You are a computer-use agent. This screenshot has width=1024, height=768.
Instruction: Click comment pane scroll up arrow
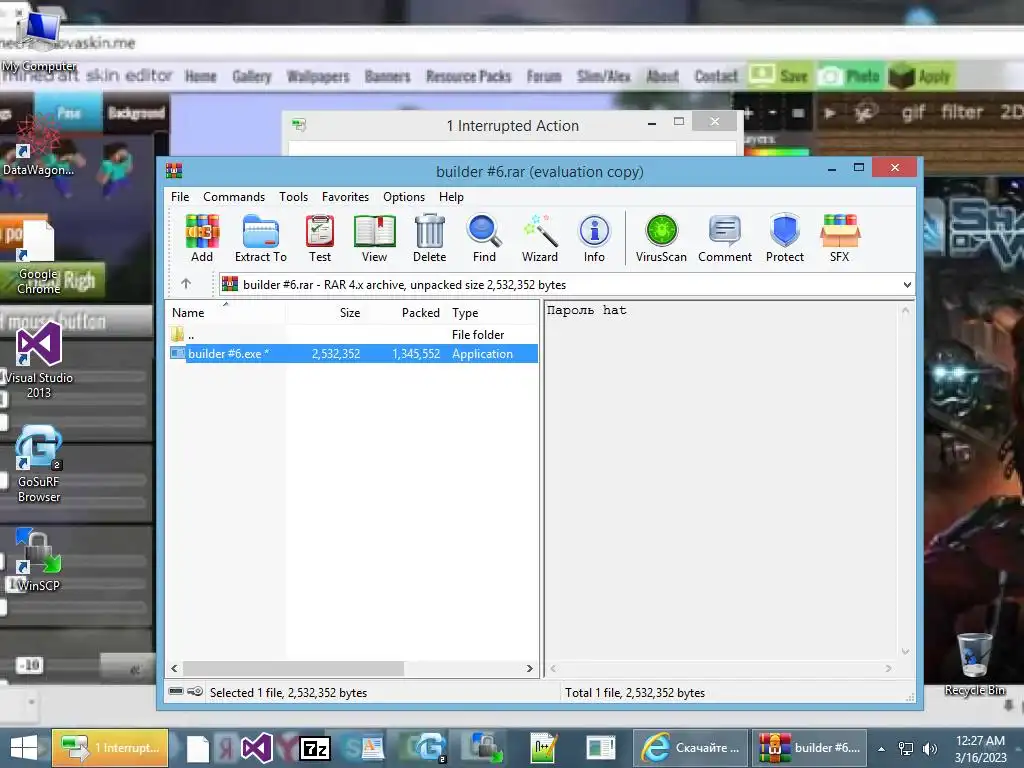pyautogui.click(x=905, y=311)
